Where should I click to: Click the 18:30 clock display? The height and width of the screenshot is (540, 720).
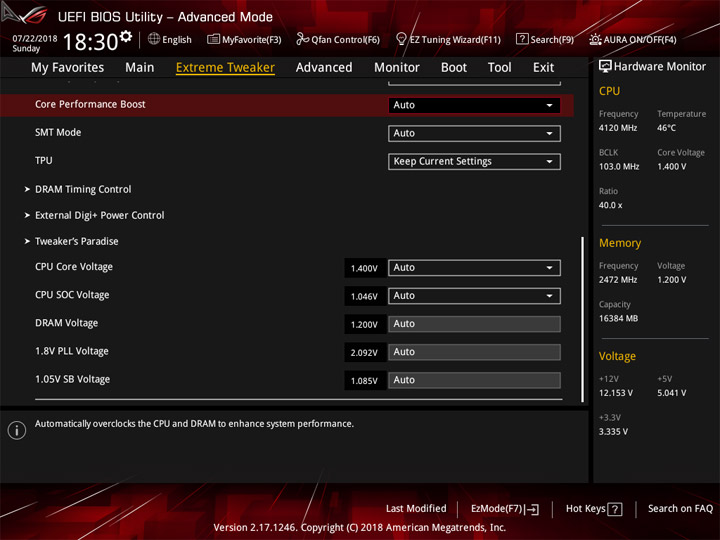point(90,42)
